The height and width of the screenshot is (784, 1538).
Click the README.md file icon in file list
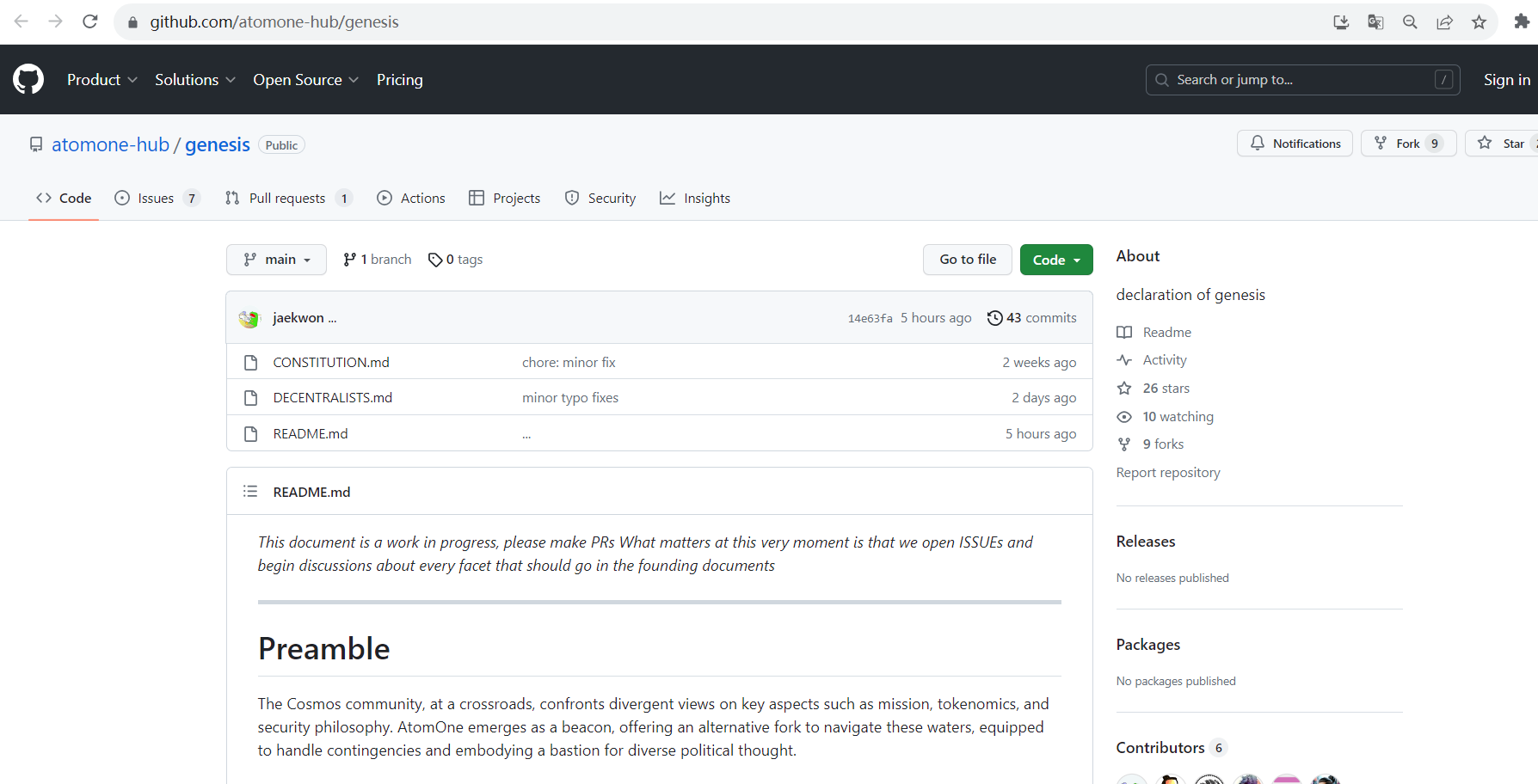click(x=251, y=434)
